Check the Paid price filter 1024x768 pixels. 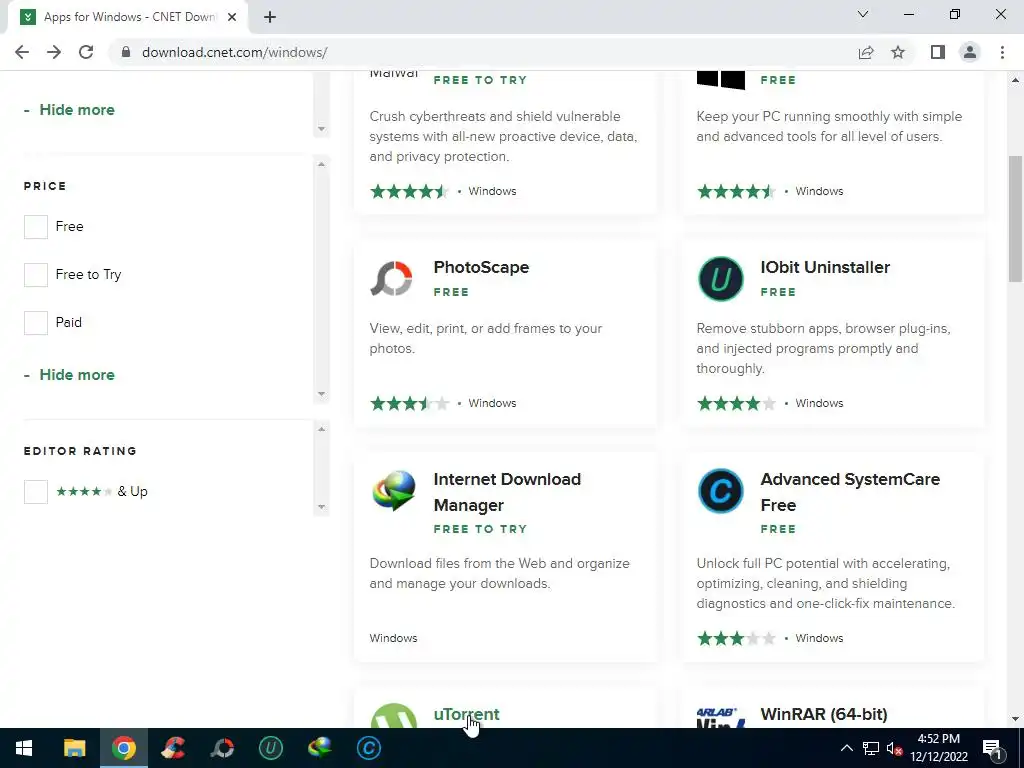click(36, 323)
